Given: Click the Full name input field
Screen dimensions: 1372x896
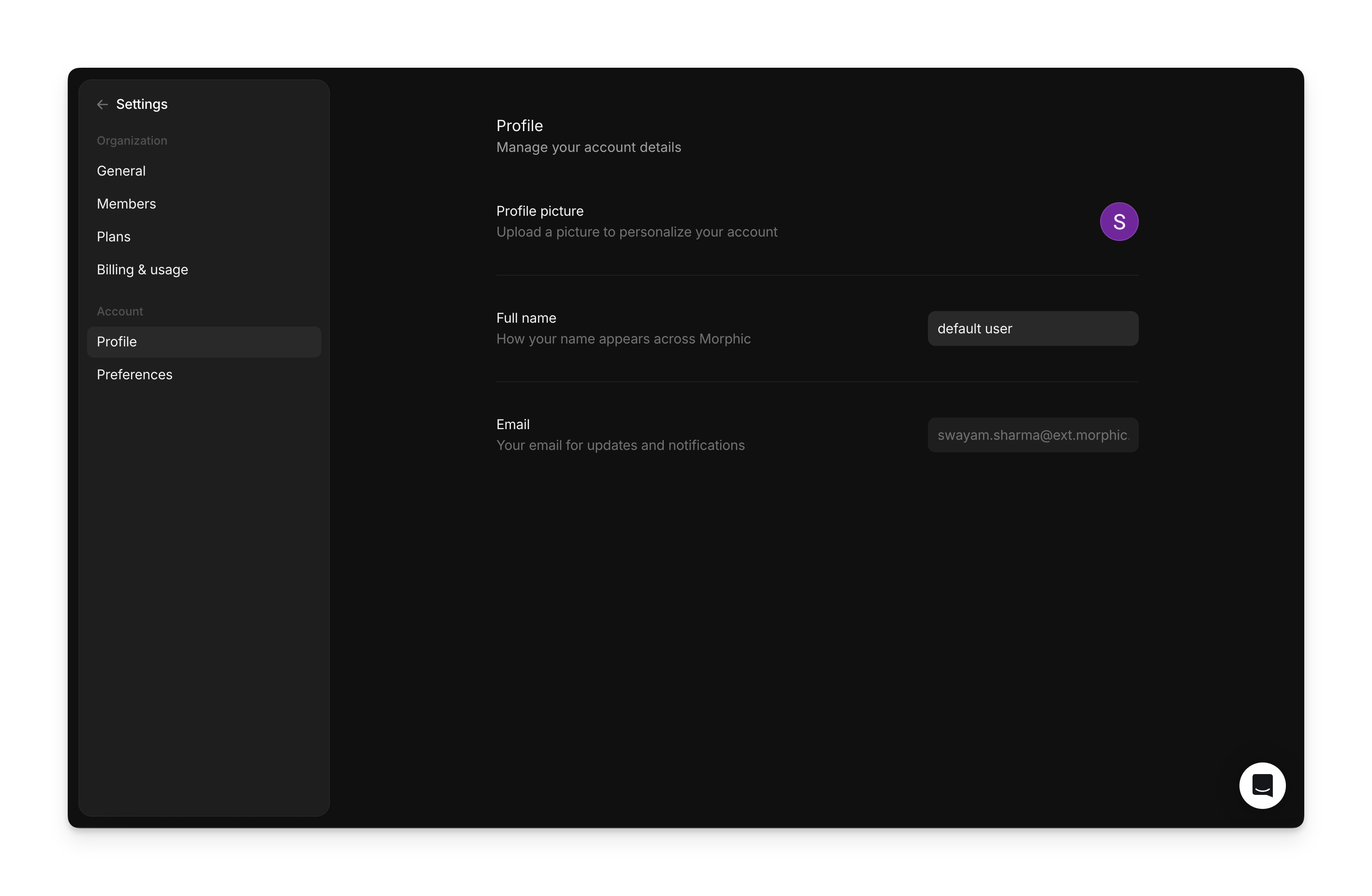Looking at the screenshot, I should pos(1032,329).
